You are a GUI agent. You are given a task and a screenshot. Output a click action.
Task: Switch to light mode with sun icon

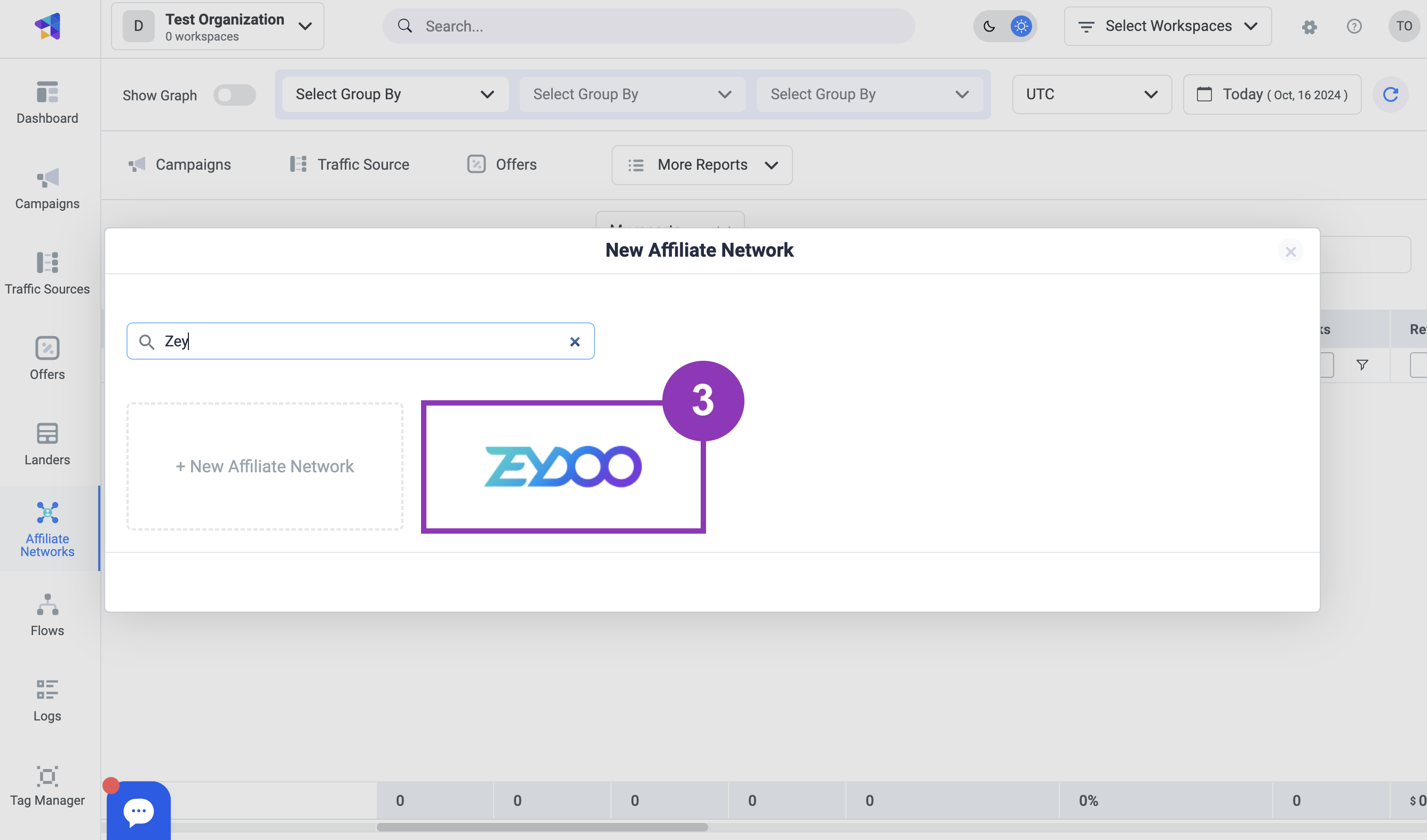tap(1021, 26)
